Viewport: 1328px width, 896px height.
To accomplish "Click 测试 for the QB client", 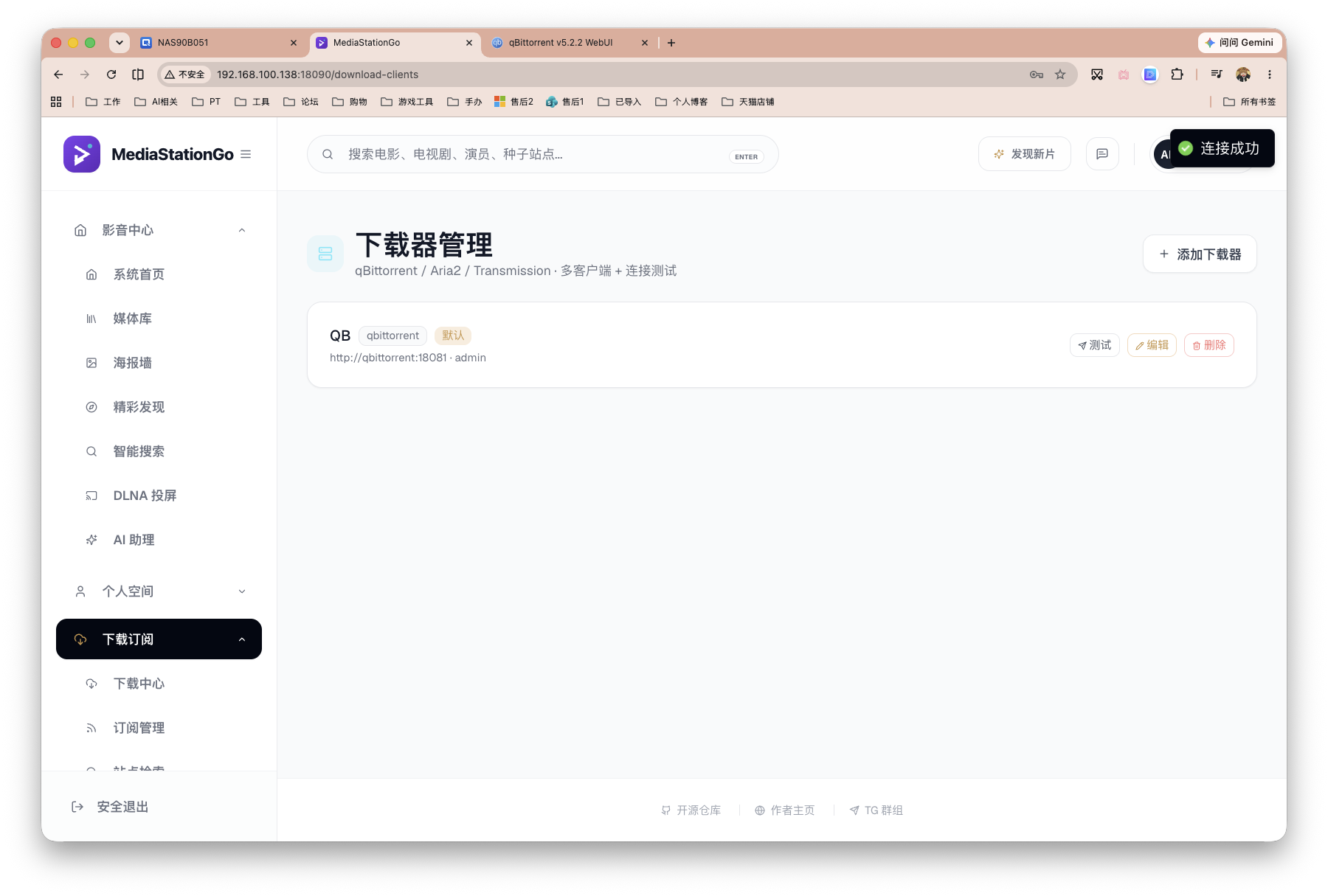I will coord(1095,345).
